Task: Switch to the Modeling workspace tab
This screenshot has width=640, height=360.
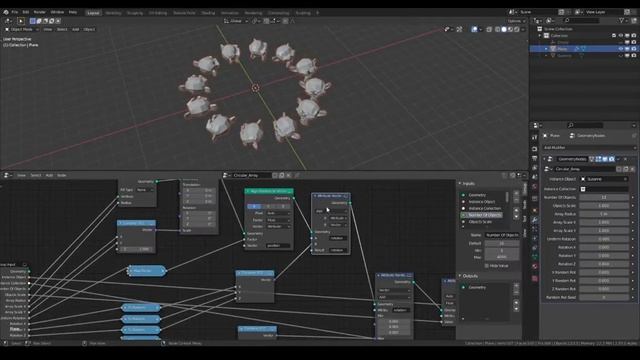Action: [113, 13]
